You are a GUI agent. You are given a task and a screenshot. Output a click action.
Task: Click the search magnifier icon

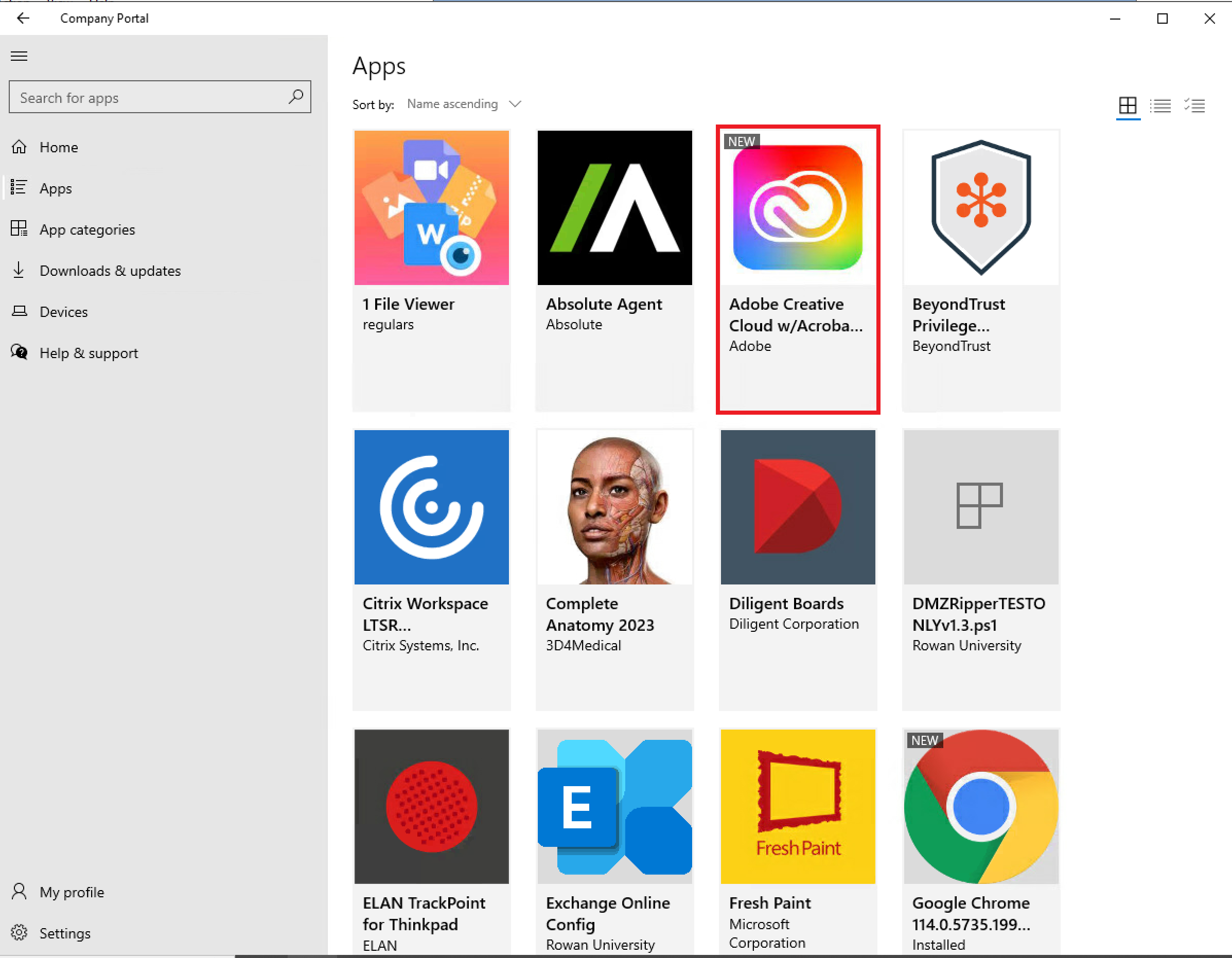295,97
